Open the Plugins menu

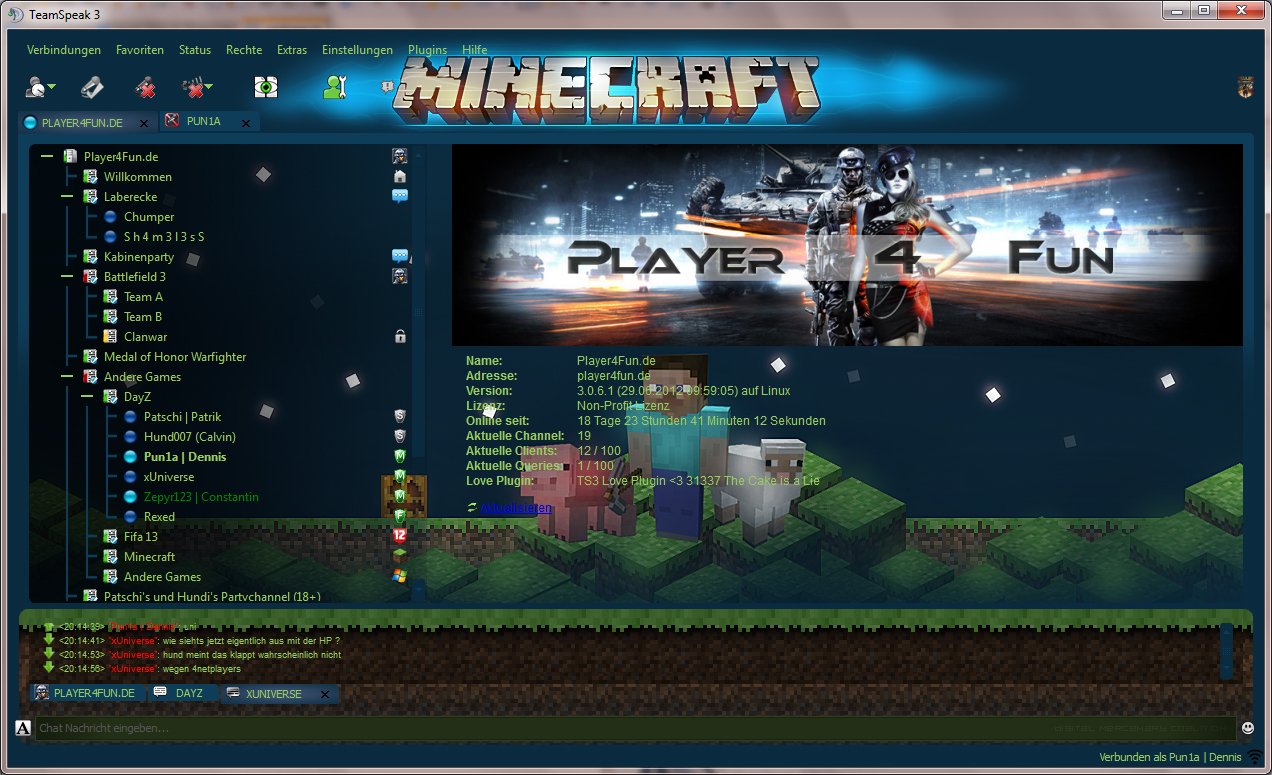(428, 50)
